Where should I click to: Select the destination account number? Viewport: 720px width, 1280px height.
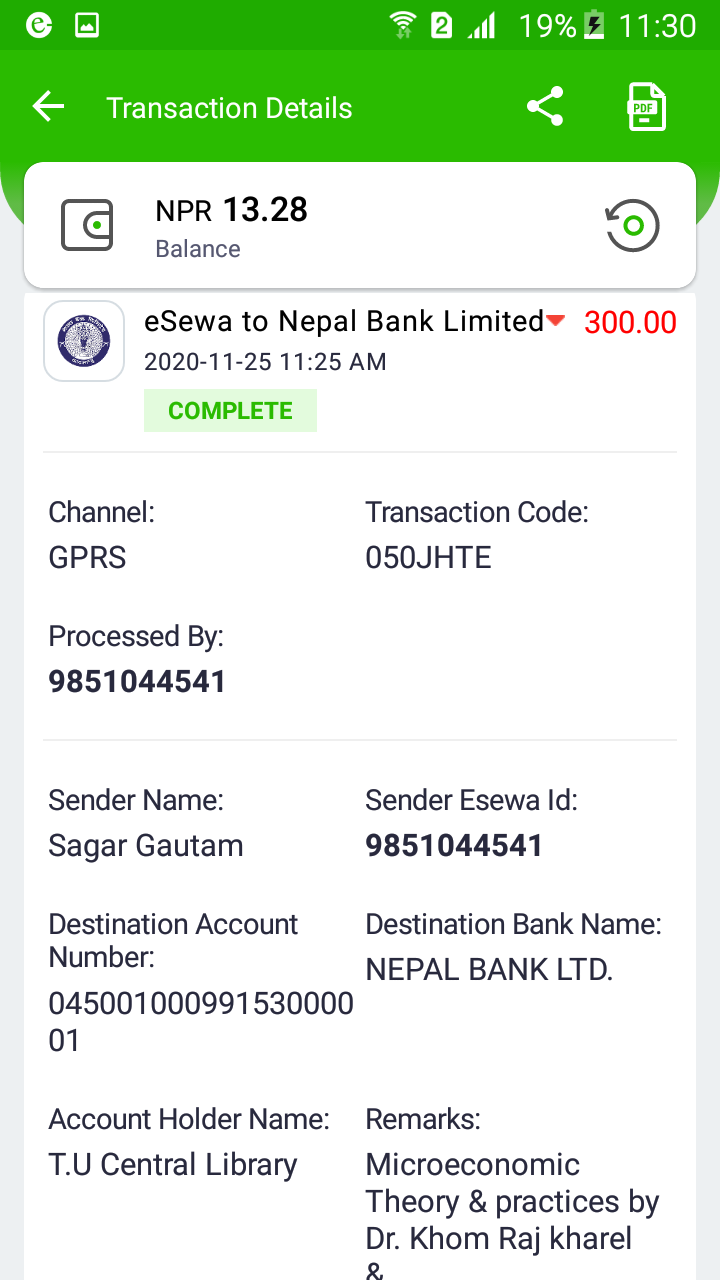(201, 1022)
